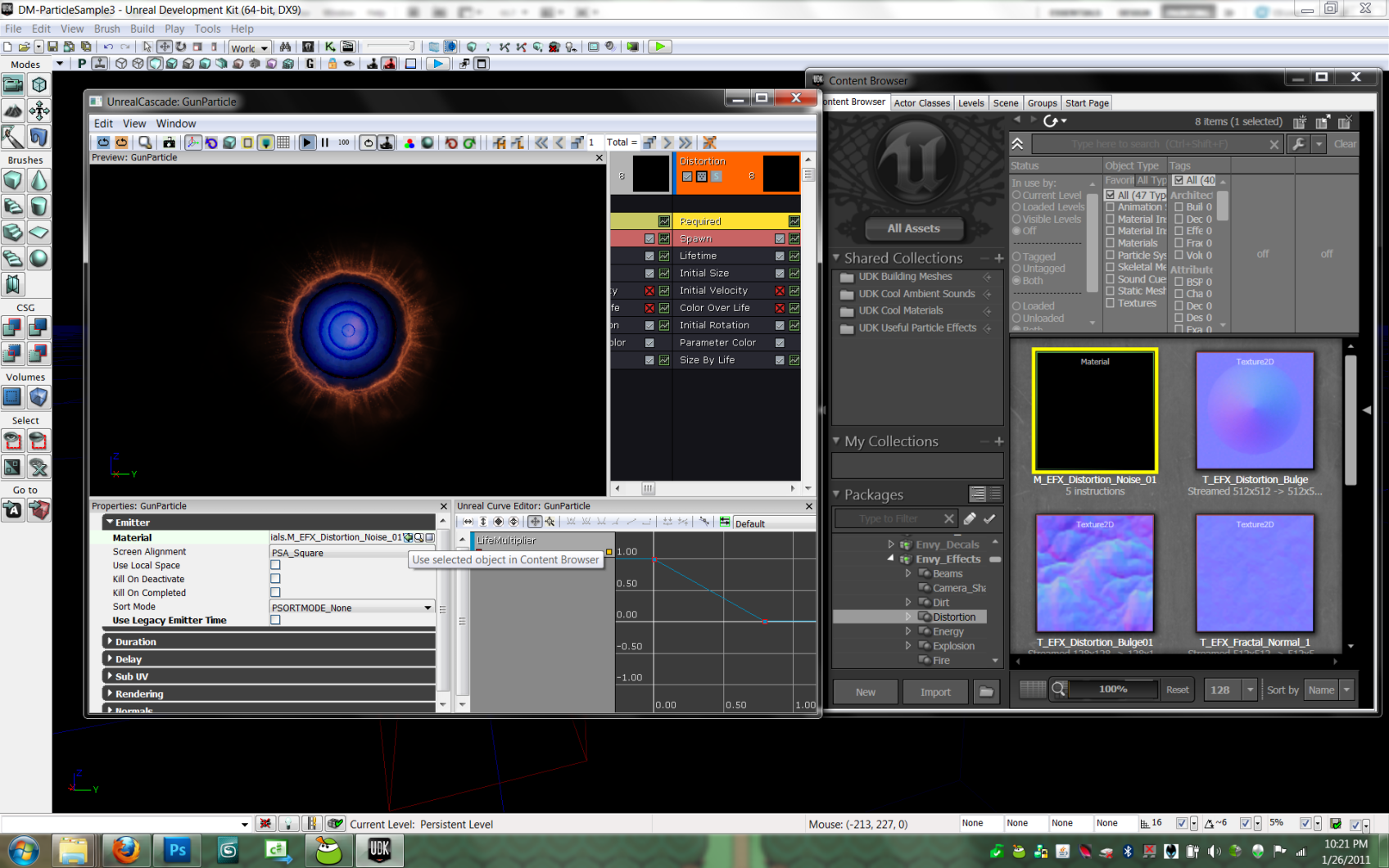Click the CSG Subtract brush icon
1389x868 pixels.
[x=38, y=328]
